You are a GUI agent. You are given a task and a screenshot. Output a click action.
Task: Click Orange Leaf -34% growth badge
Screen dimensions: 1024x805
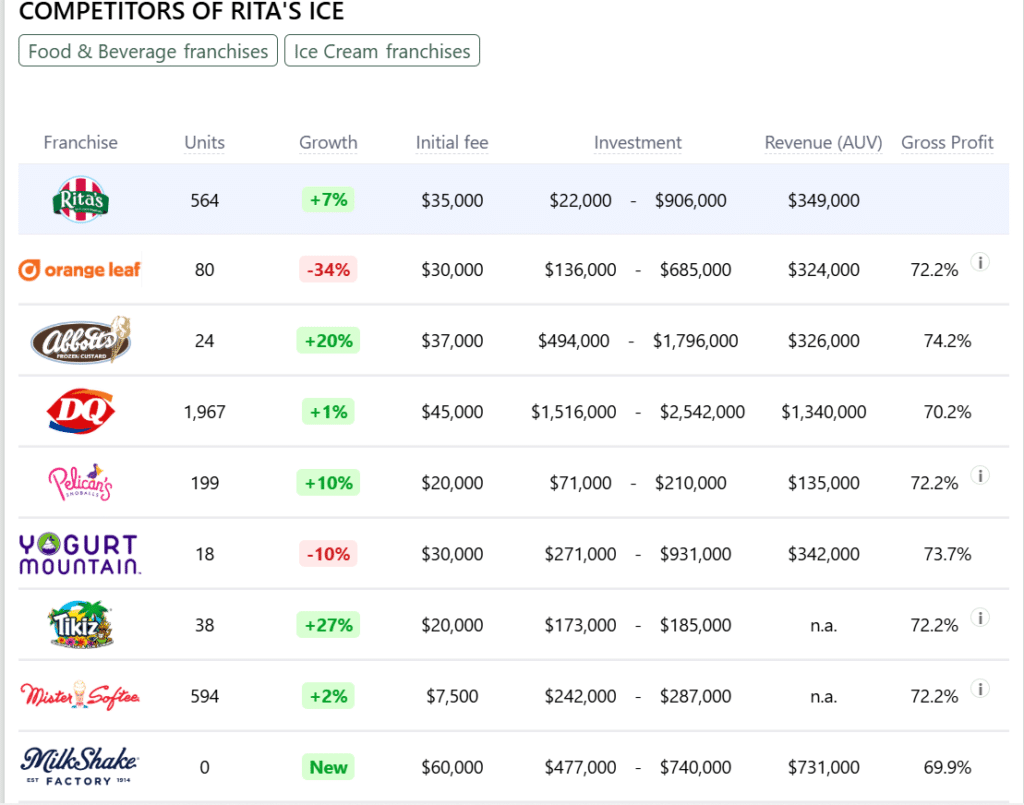click(x=328, y=270)
